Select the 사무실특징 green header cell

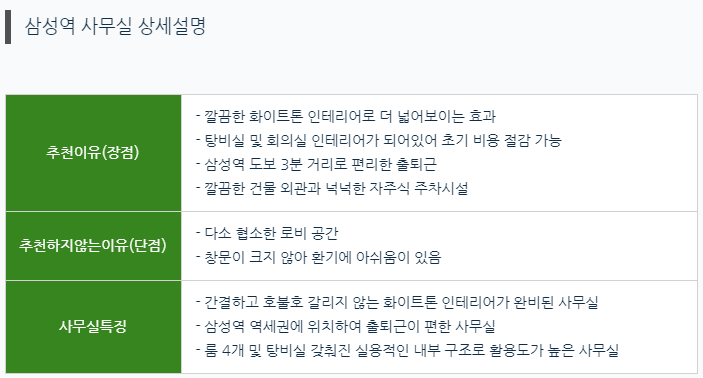coord(93,327)
